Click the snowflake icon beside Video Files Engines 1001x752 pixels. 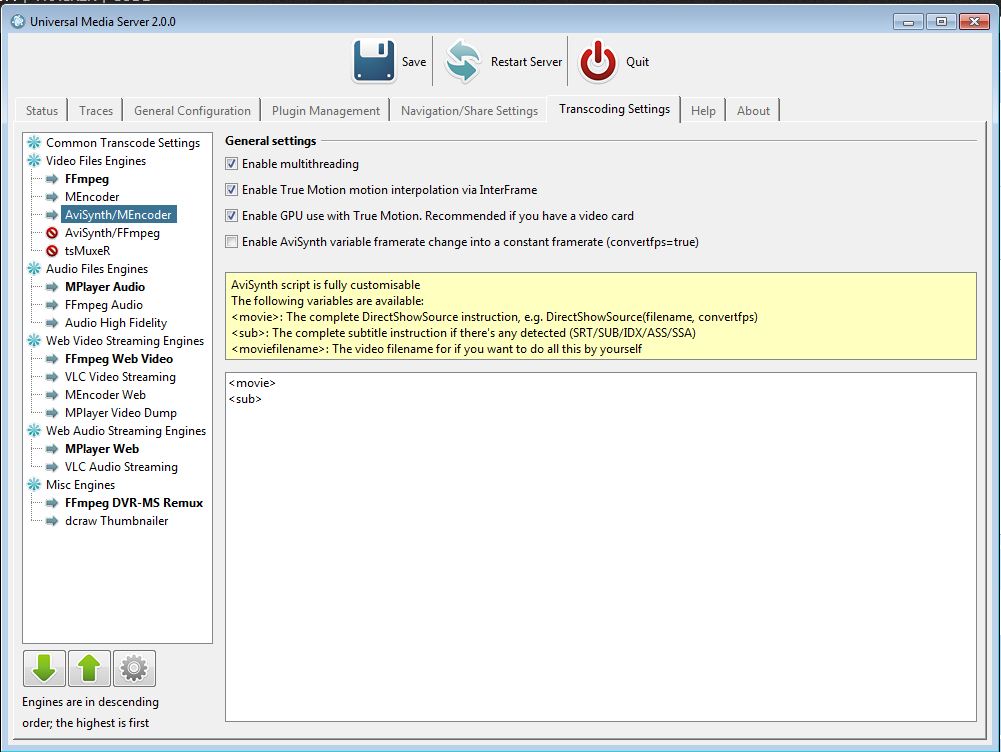click(34, 160)
